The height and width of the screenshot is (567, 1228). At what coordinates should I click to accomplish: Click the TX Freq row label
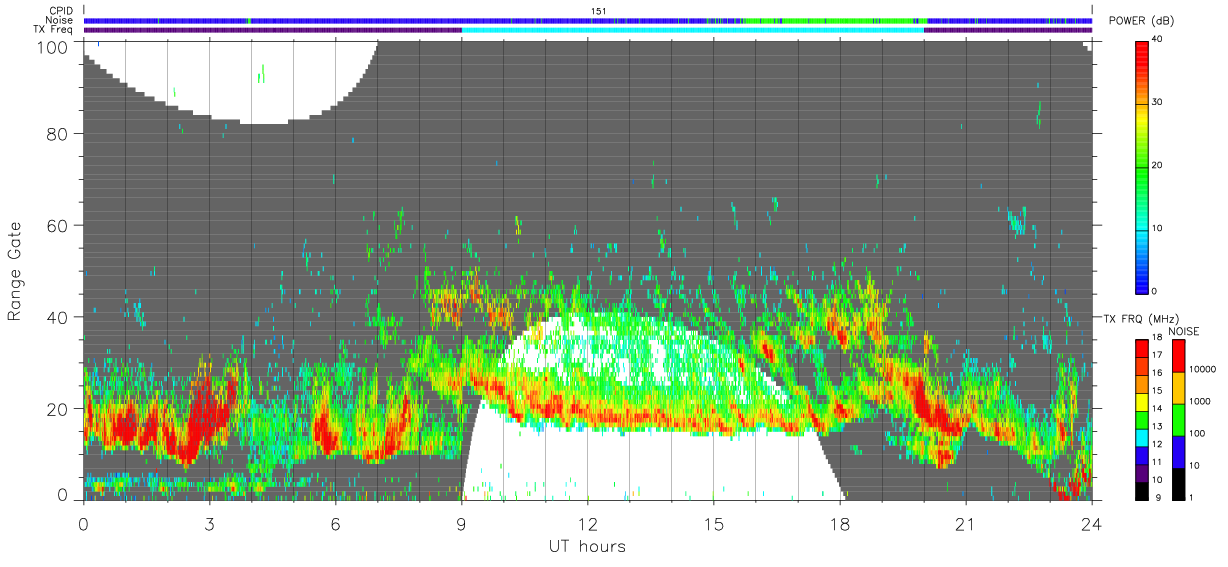(55, 30)
